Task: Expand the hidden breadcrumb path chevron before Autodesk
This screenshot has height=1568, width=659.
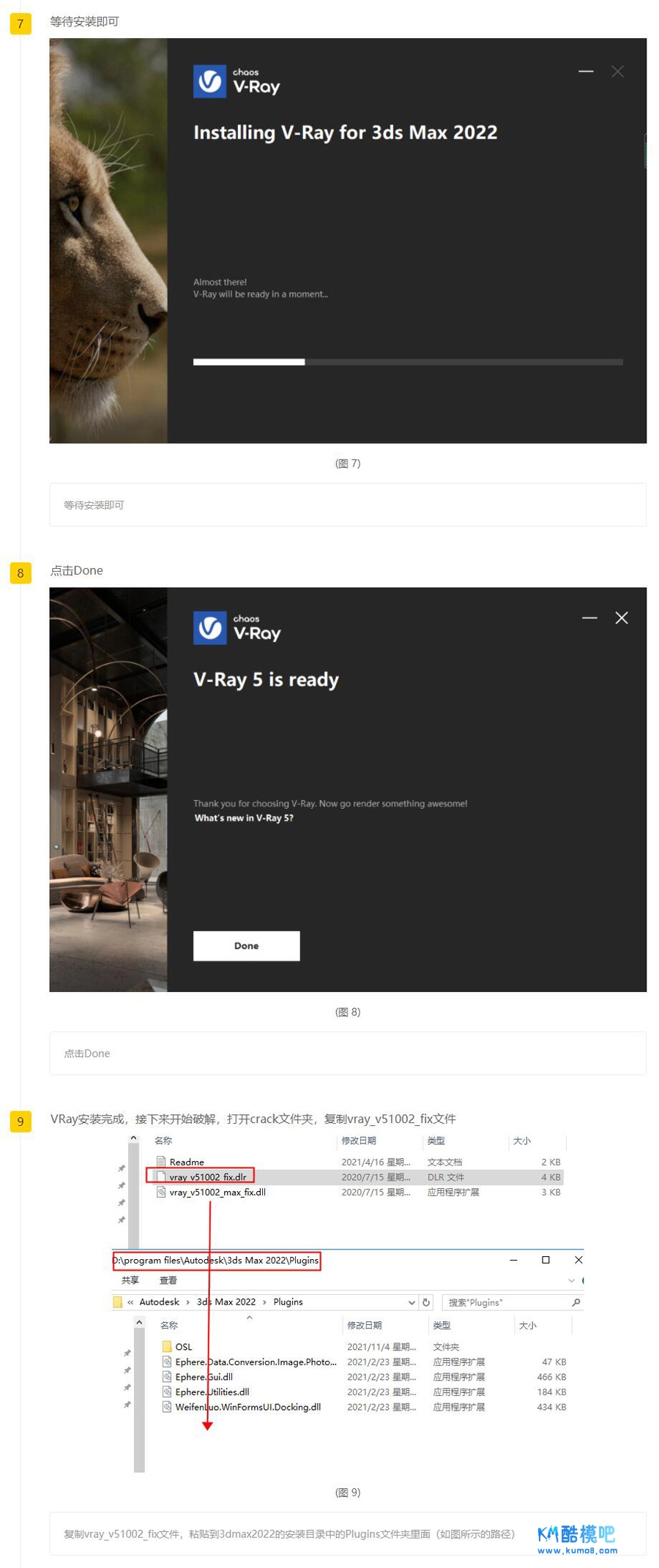Action: coord(130,1302)
